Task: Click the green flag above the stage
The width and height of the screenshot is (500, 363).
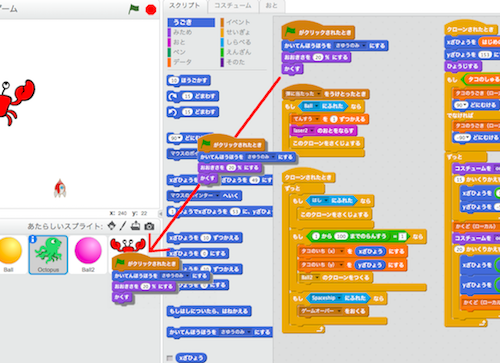Action: (x=134, y=9)
